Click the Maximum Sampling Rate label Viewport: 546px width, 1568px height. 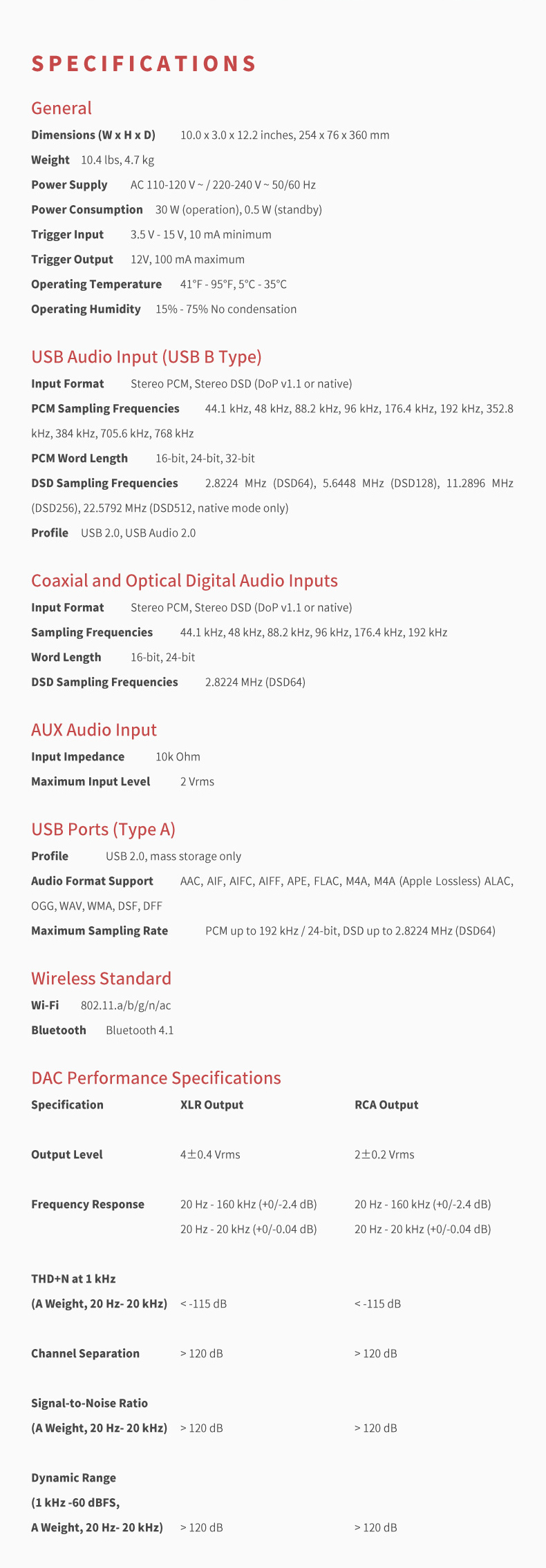100,931
